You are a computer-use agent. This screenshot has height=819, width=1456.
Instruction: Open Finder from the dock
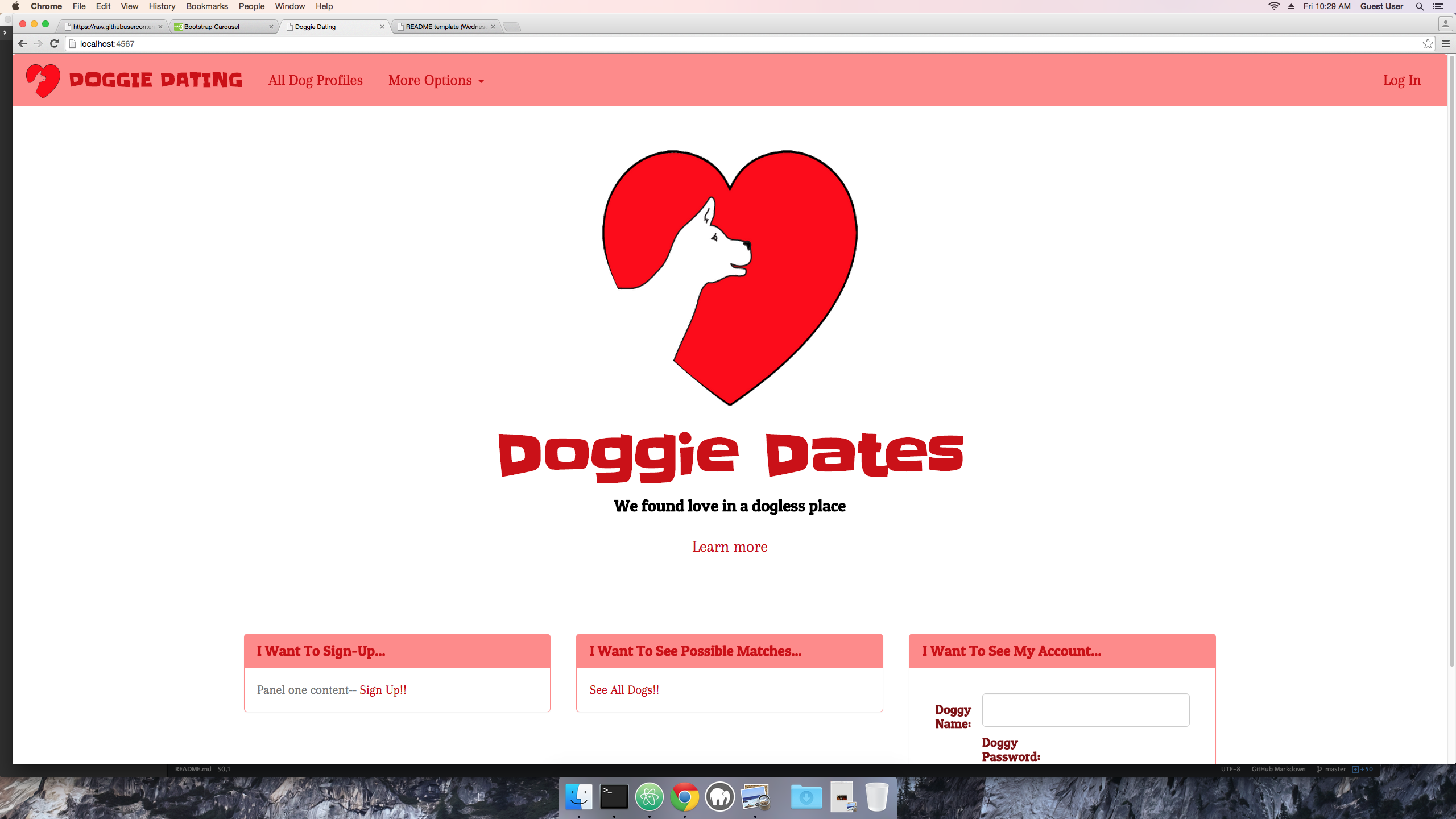[x=579, y=797]
